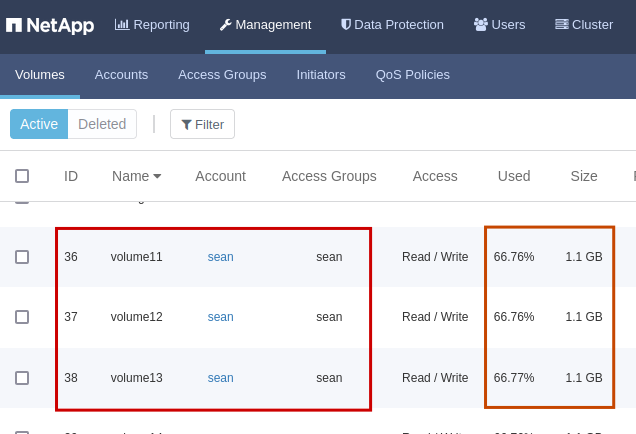The height and width of the screenshot is (434, 636).
Task: Click the Management wrench icon
Action: pos(226,25)
